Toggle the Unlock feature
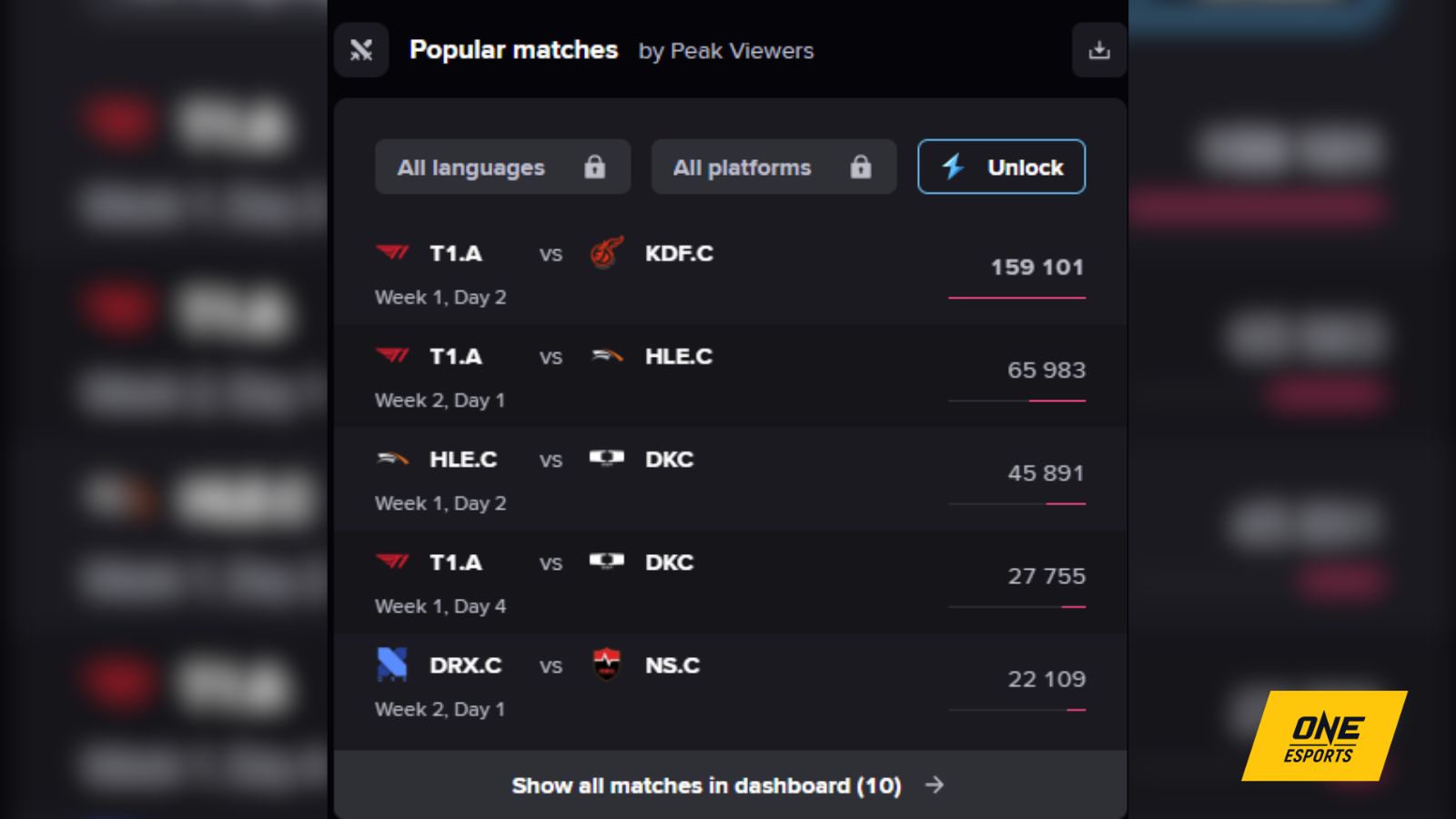 point(1001,167)
